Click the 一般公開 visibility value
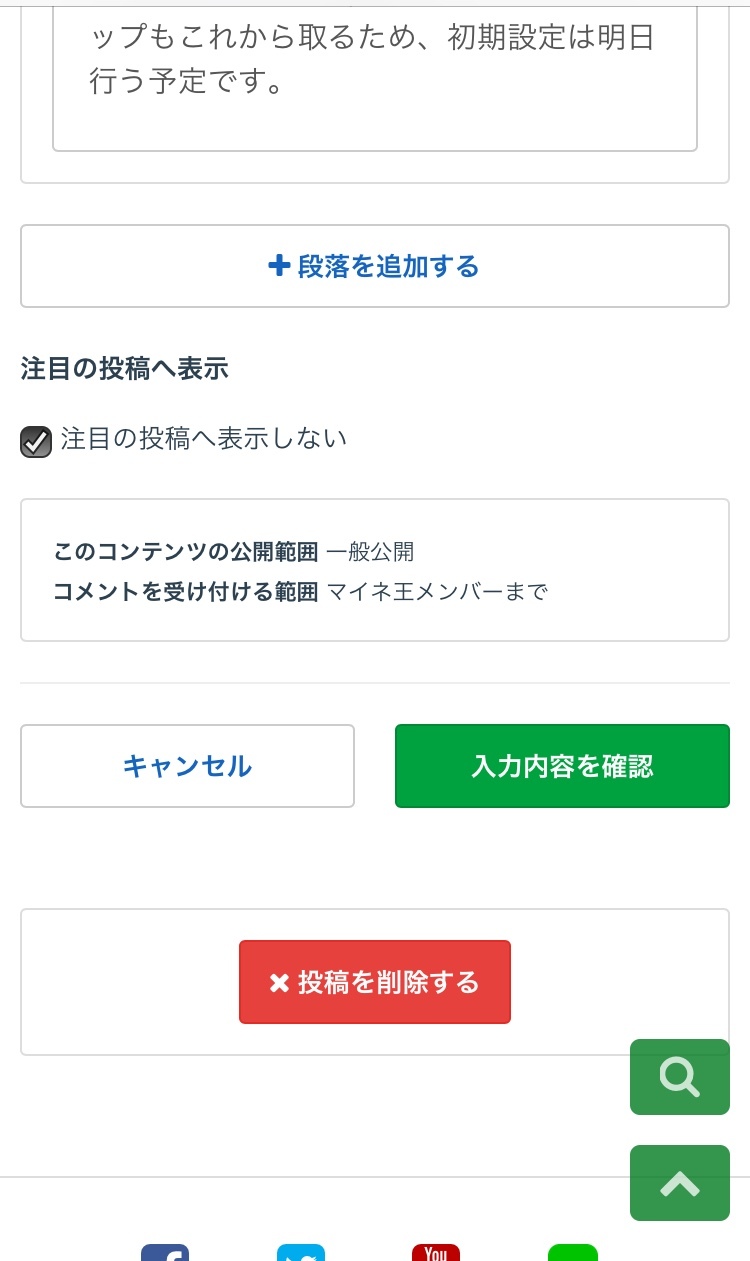This screenshot has width=750, height=1261. [370, 551]
